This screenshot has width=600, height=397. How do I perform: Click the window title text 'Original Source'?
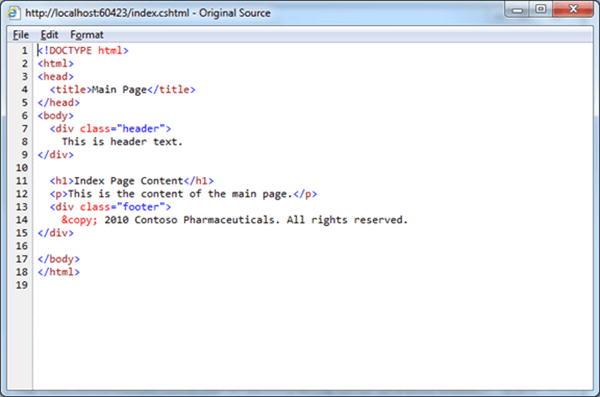pyautogui.click(x=235, y=13)
